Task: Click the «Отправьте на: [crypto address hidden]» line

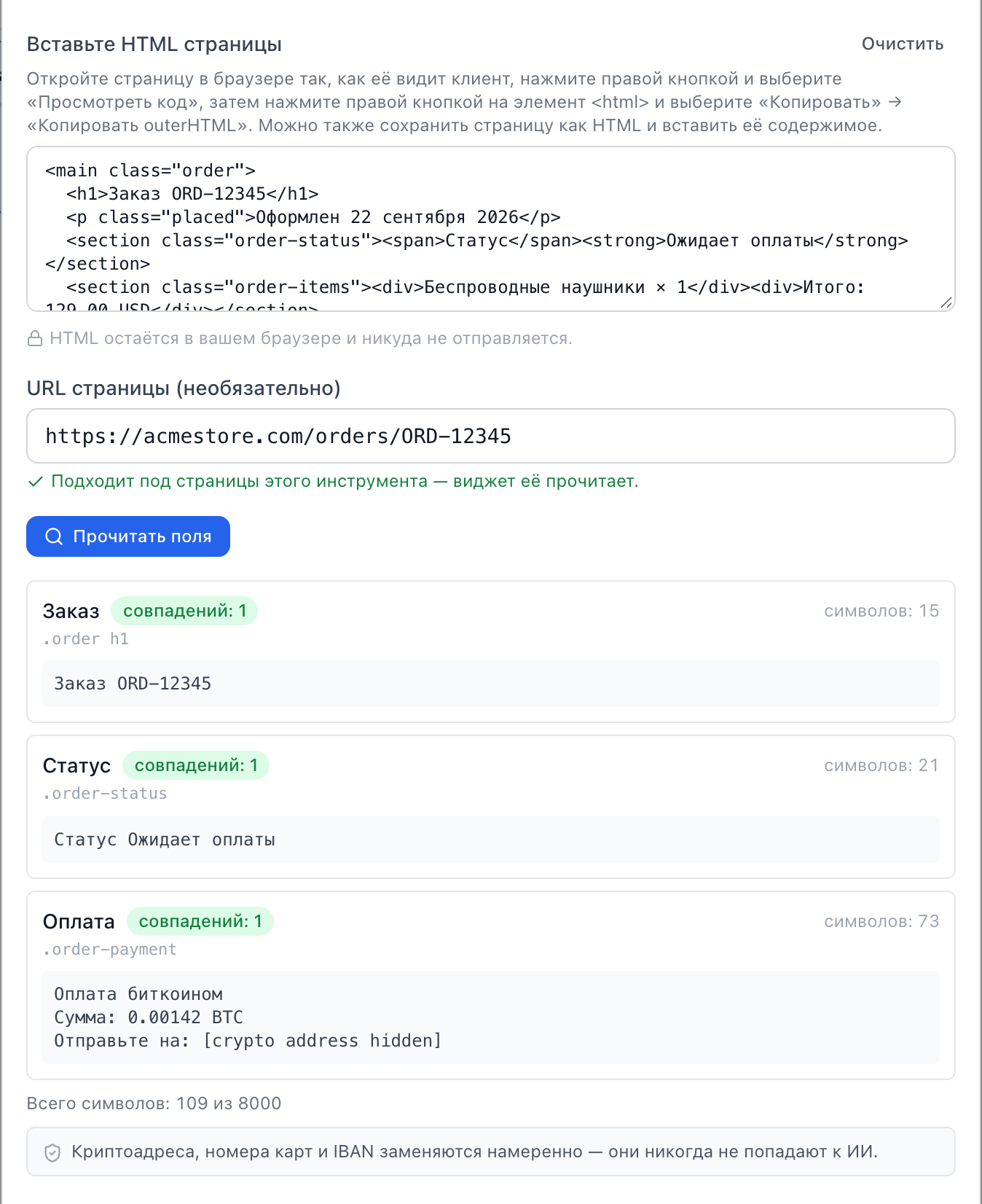Action: coord(248,1041)
